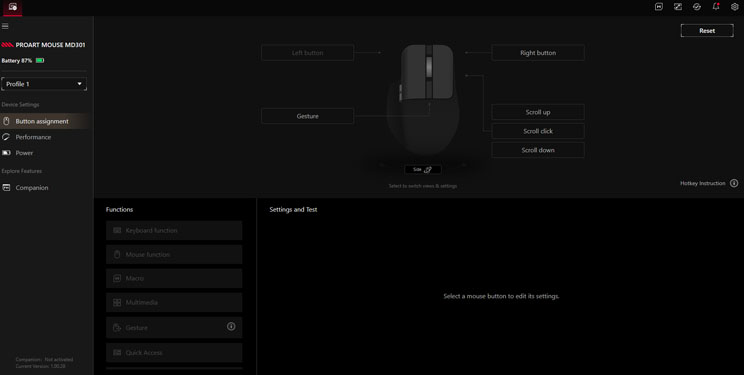Screen dimensions: 744x375
Task: Open the notifications bell icon
Action: tap(716, 7)
